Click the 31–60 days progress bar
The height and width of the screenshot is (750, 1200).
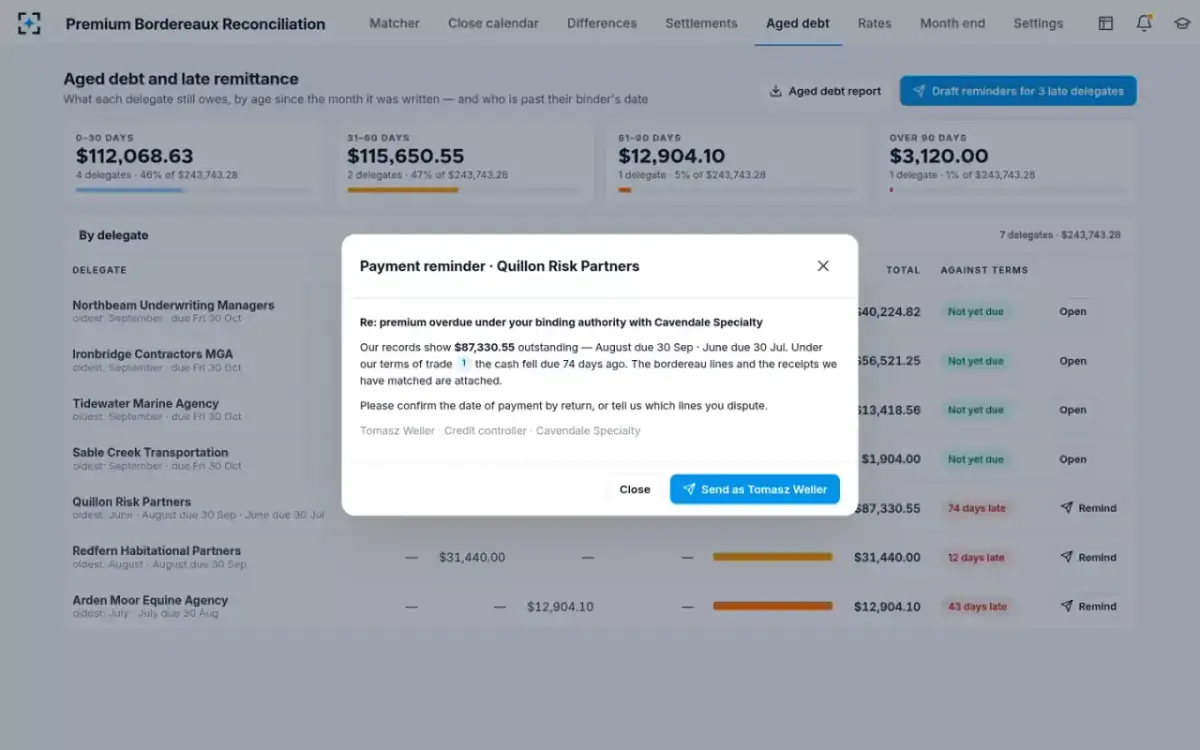point(465,190)
